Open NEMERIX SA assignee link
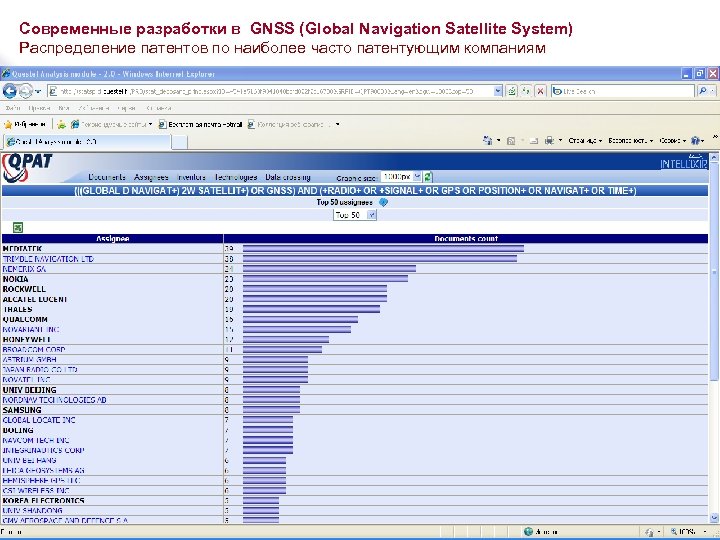This screenshot has height=540, width=720. pyautogui.click(x=24, y=269)
